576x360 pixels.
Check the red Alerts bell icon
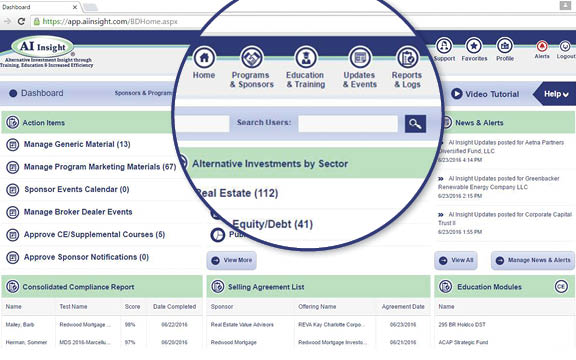click(x=542, y=46)
